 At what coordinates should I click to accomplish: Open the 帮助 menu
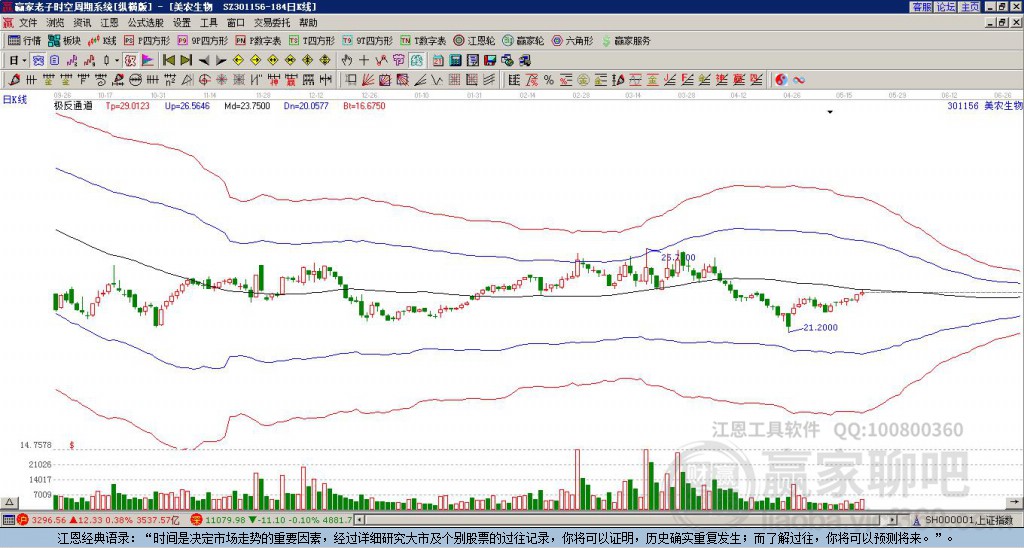pyautogui.click(x=308, y=23)
